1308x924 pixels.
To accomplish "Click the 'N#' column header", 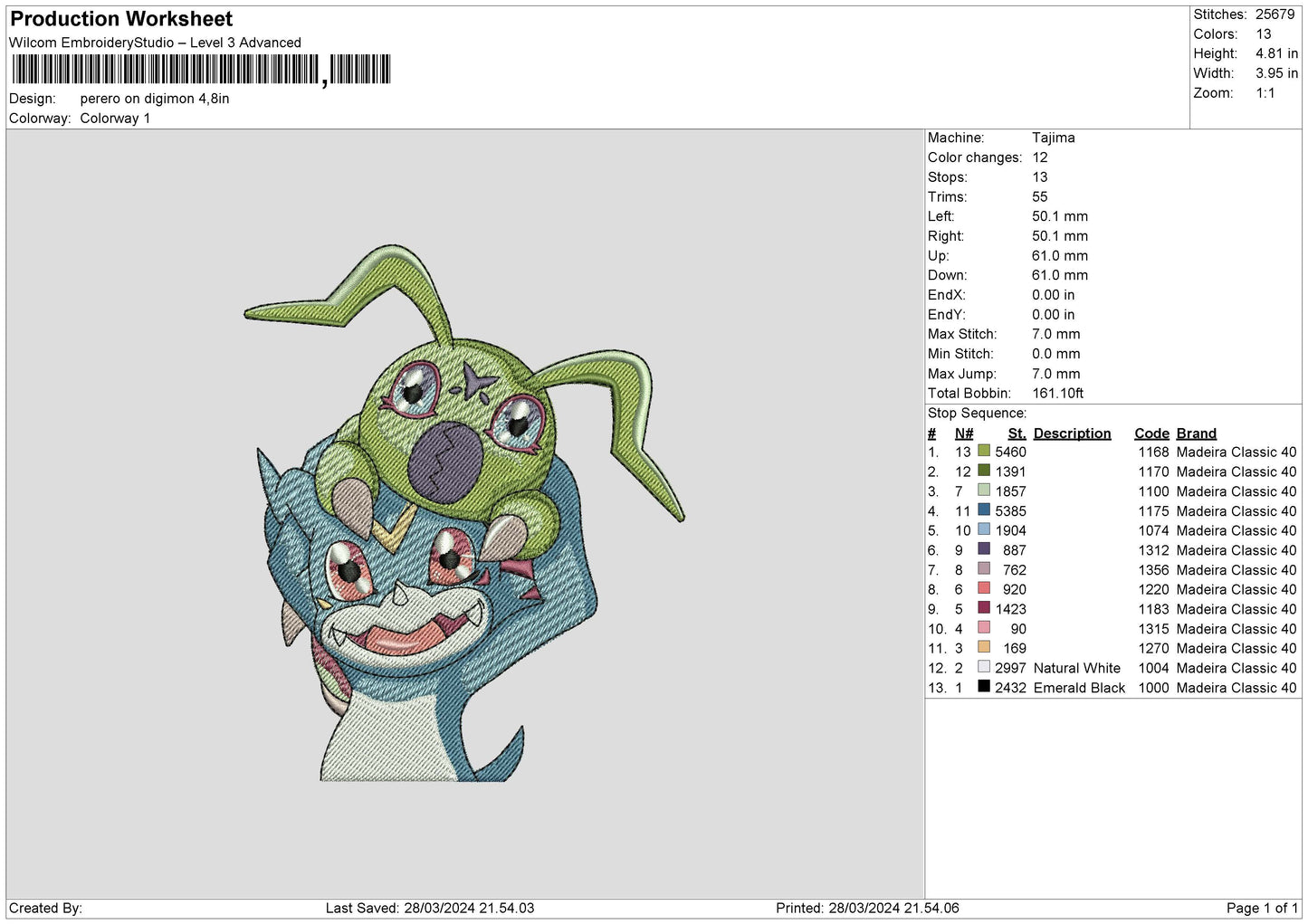I will pyautogui.click(x=964, y=433).
